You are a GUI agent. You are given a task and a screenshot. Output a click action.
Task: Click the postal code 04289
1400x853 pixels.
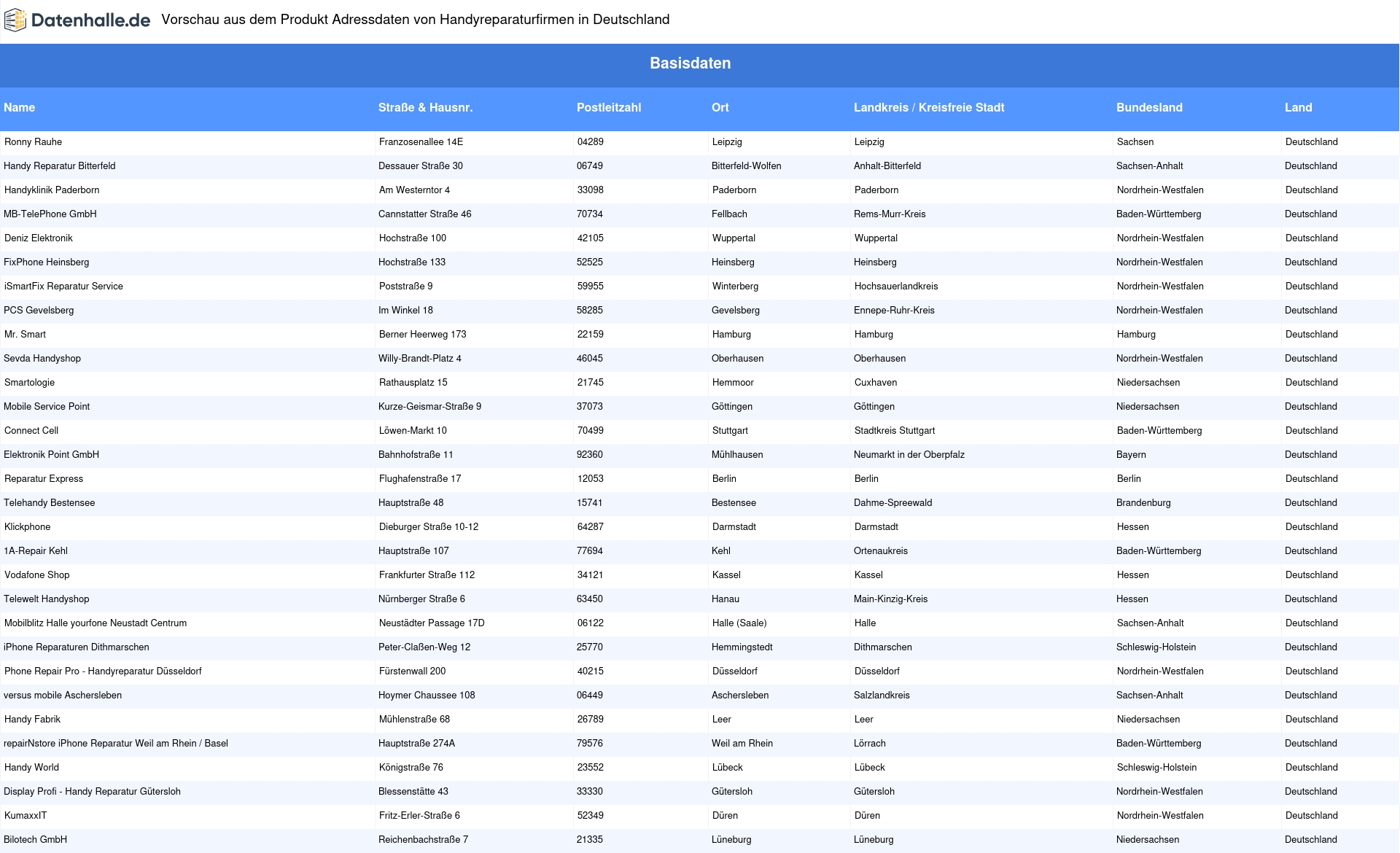pyautogui.click(x=591, y=142)
